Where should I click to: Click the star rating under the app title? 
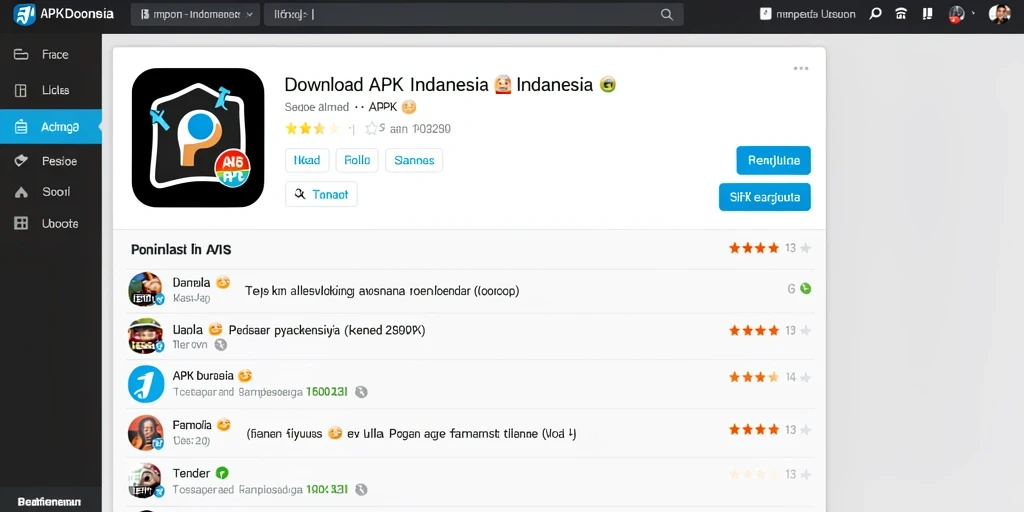click(313, 129)
